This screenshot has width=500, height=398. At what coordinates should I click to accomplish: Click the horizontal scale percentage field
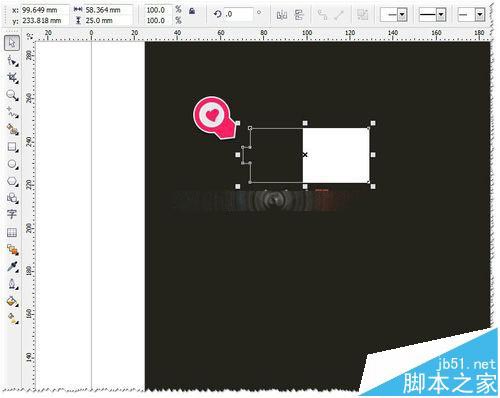(158, 10)
